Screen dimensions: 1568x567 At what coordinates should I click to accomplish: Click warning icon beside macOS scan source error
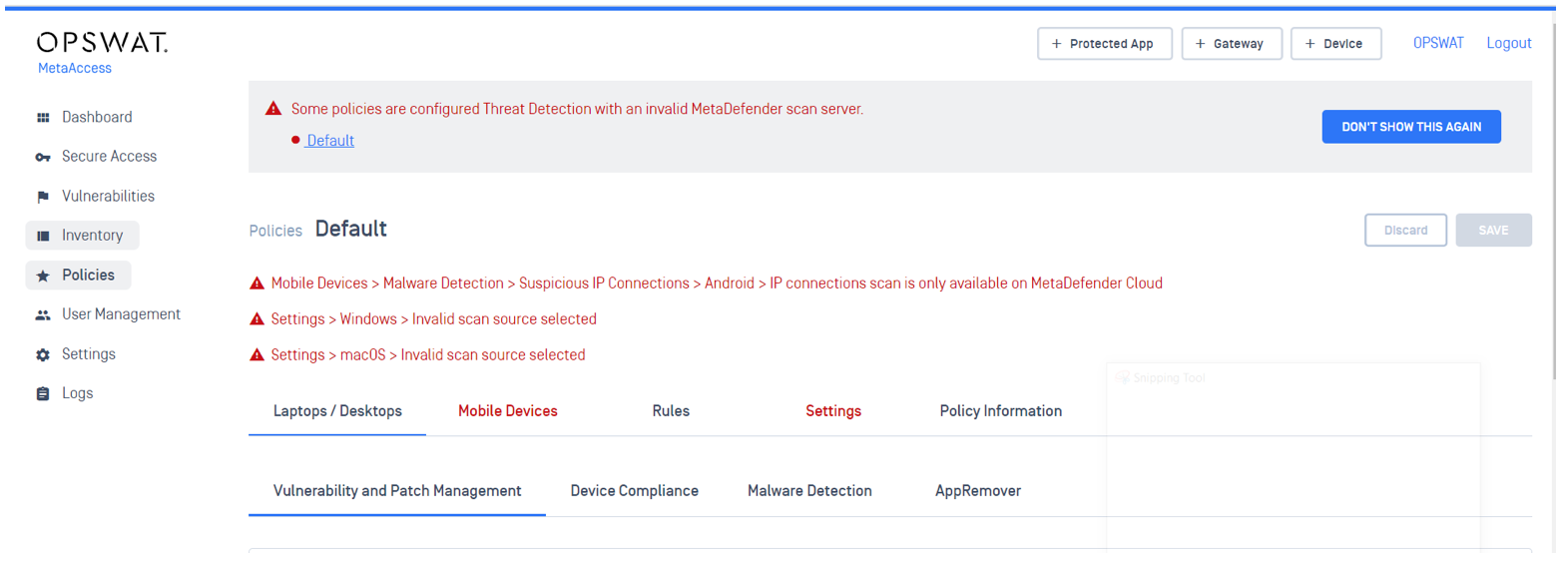257,355
